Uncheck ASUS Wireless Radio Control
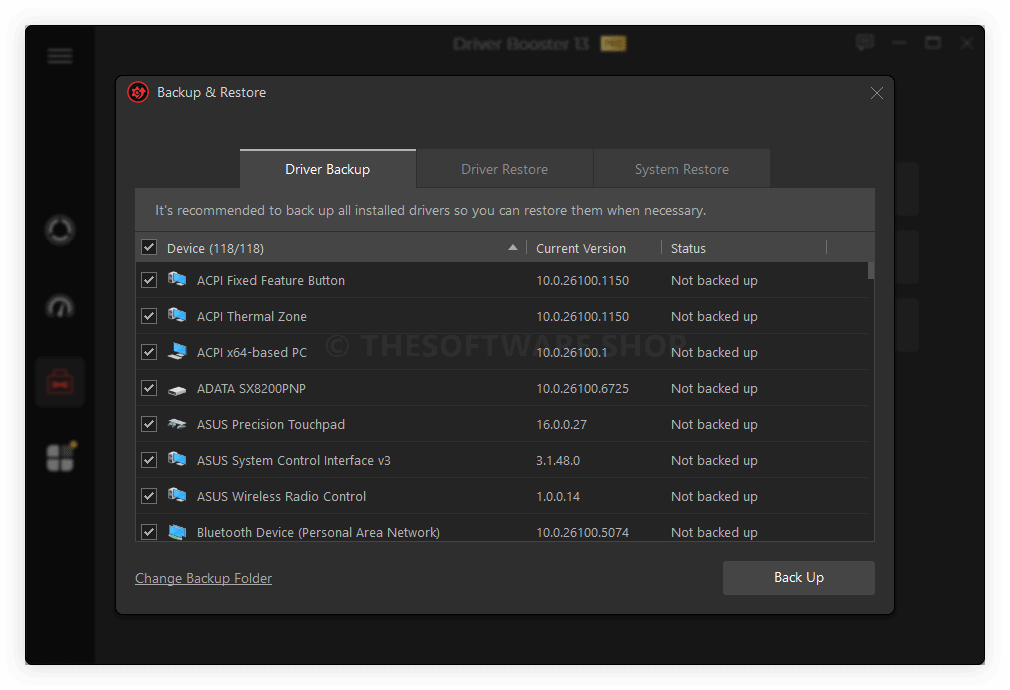The image size is (1010, 690). pyautogui.click(x=149, y=497)
